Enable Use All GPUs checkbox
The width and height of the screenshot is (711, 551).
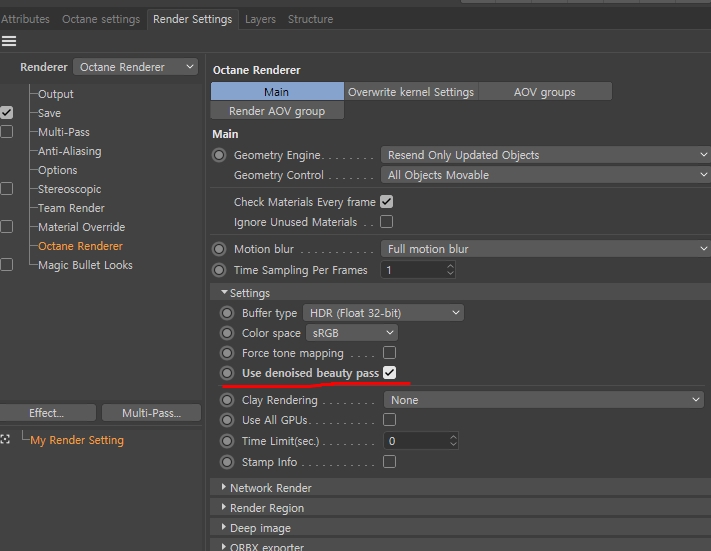click(x=390, y=419)
